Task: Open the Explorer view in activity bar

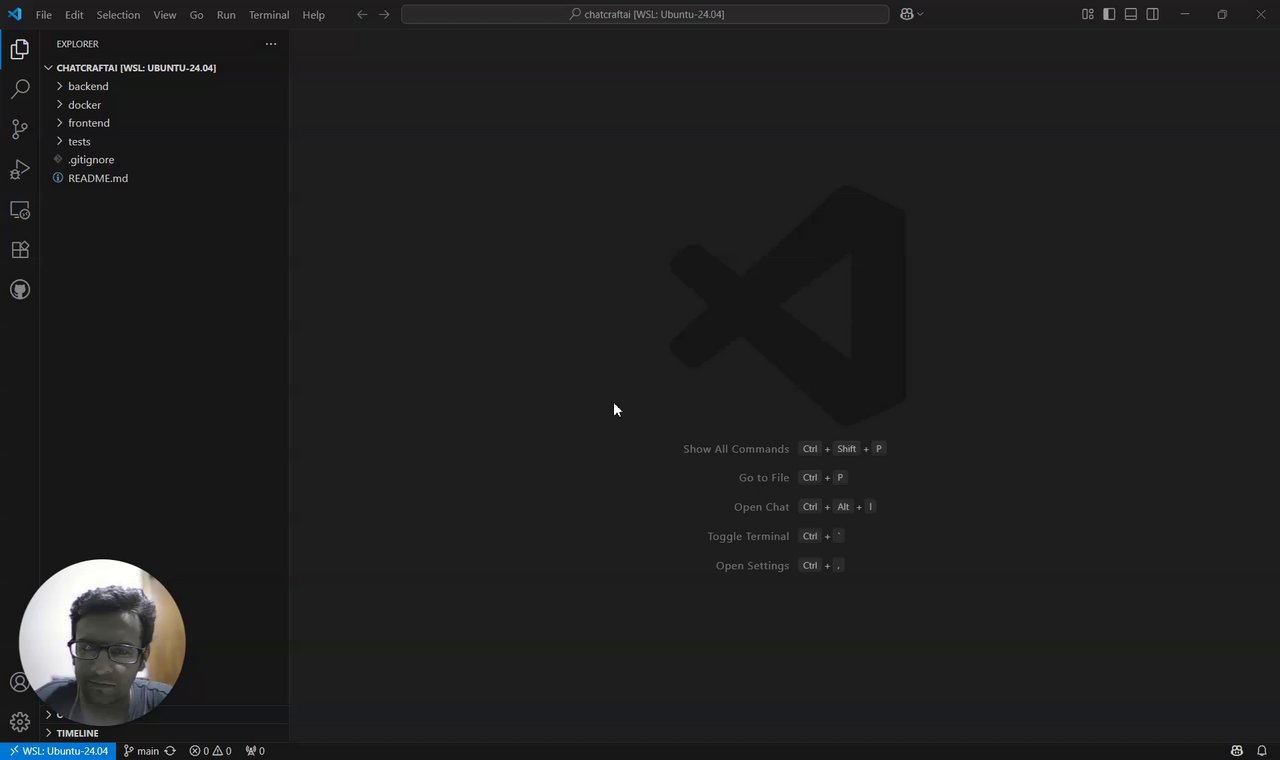Action: click(20, 49)
